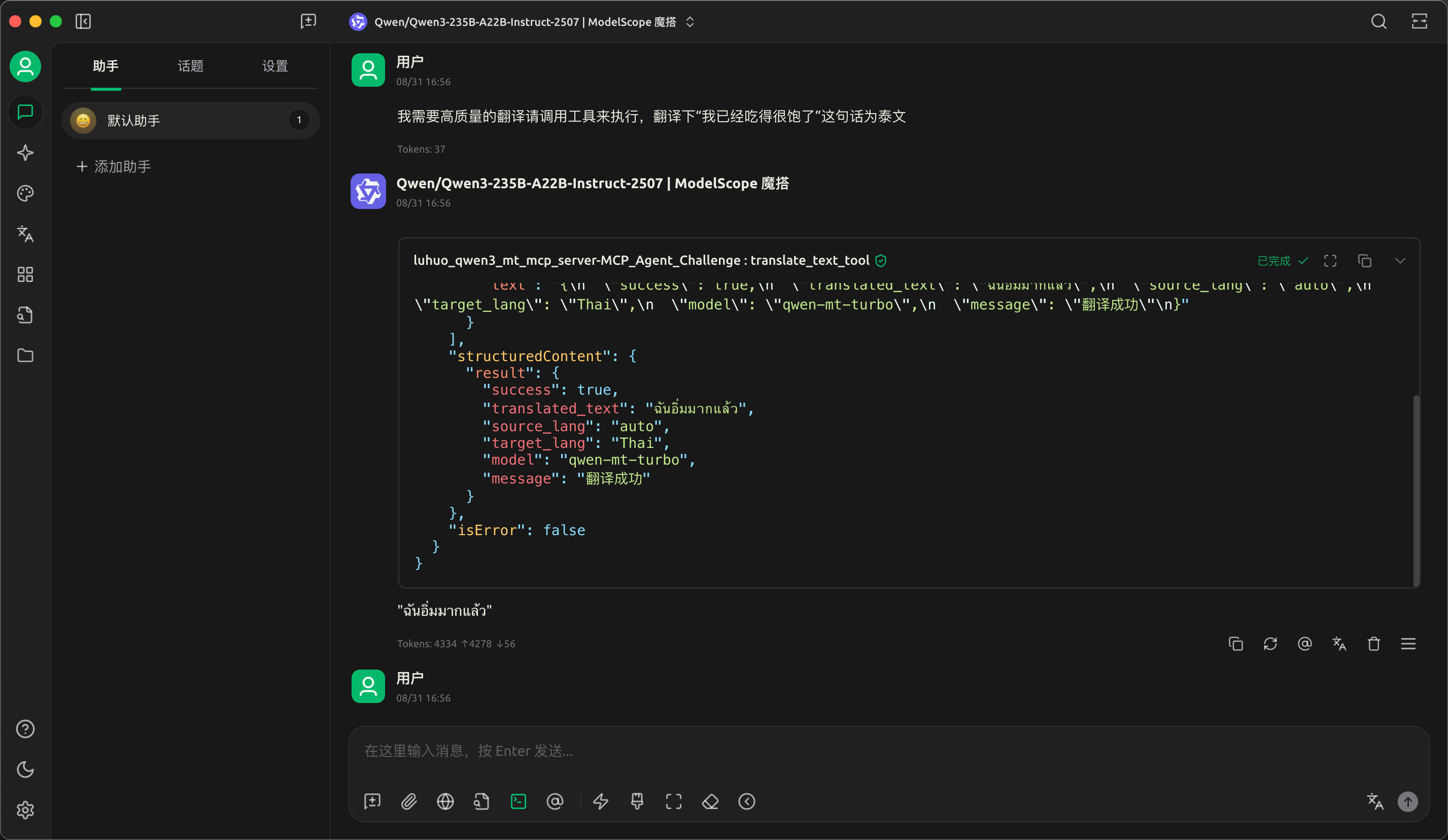Click the Thai translation text below tool result
Image resolution: width=1448 pixels, height=840 pixels.
pyautogui.click(x=444, y=610)
